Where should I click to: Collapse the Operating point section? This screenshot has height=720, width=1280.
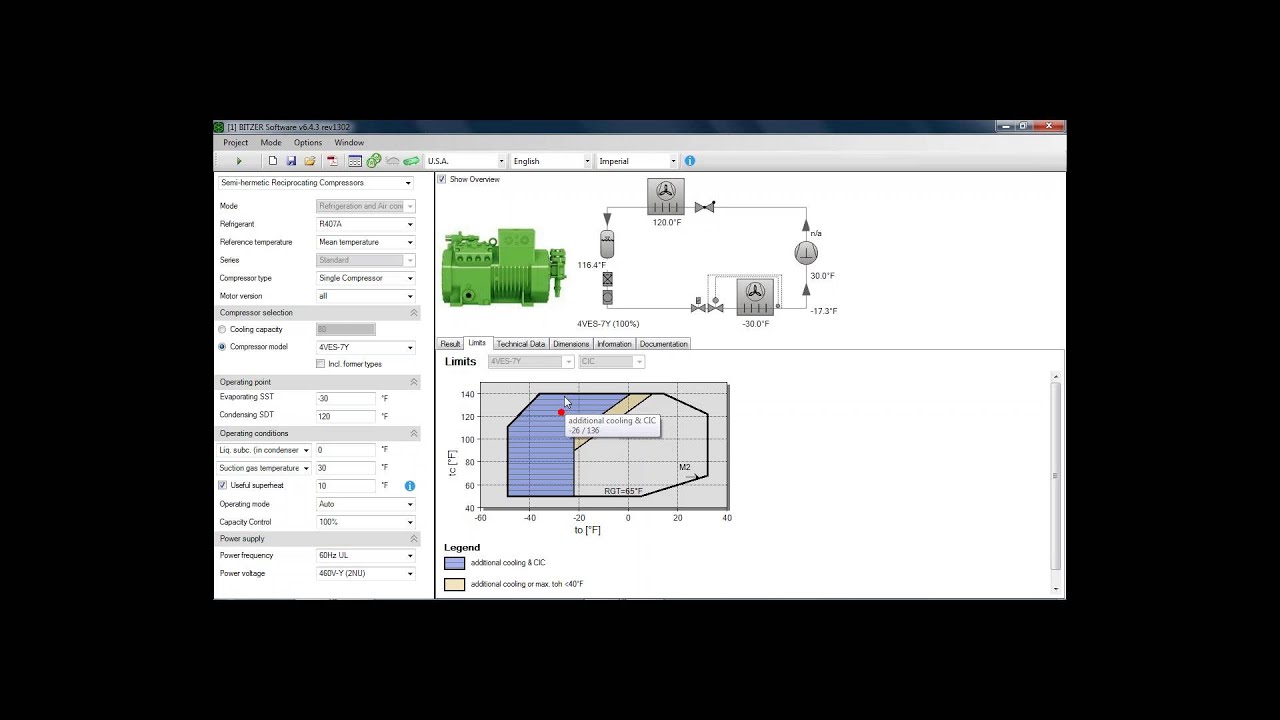tap(413, 382)
